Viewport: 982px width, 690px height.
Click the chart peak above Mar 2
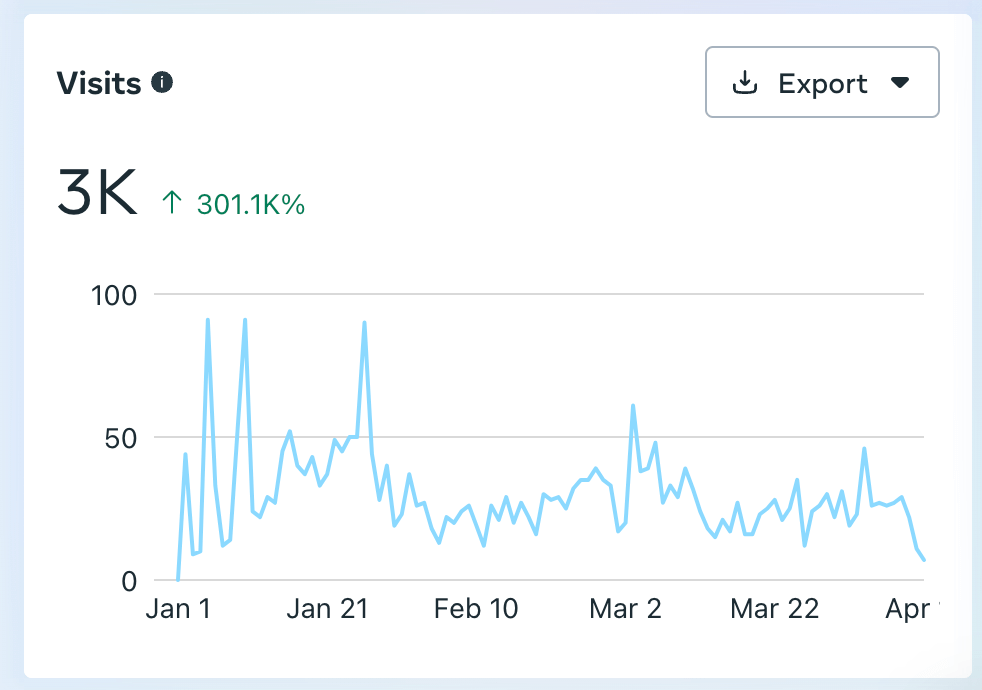pos(633,406)
